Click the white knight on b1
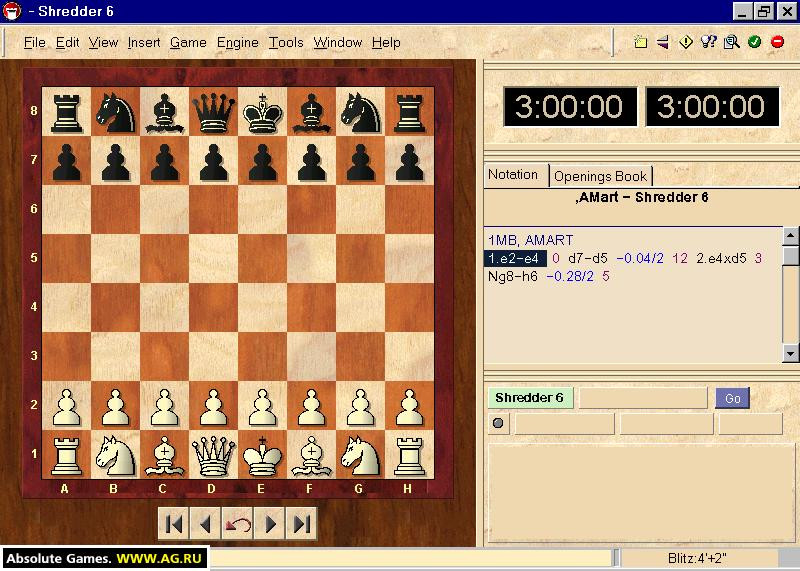The image size is (800, 571). [x=115, y=455]
